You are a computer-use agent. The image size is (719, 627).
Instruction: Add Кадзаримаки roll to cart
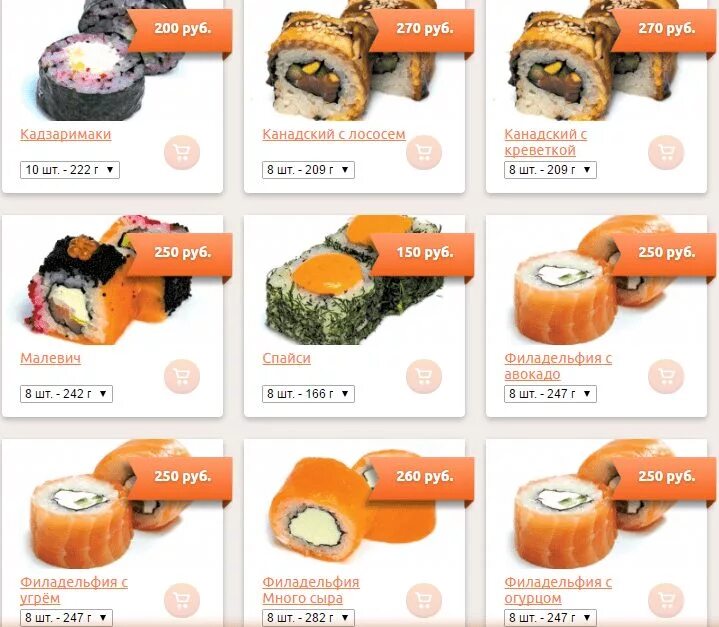[182, 152]
